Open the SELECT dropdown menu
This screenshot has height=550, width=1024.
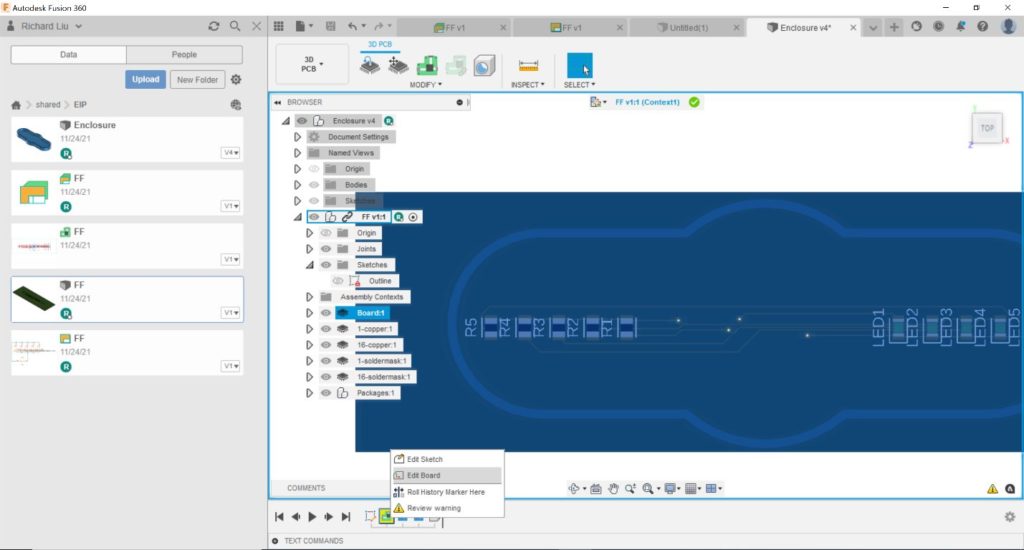coord(579,85)
